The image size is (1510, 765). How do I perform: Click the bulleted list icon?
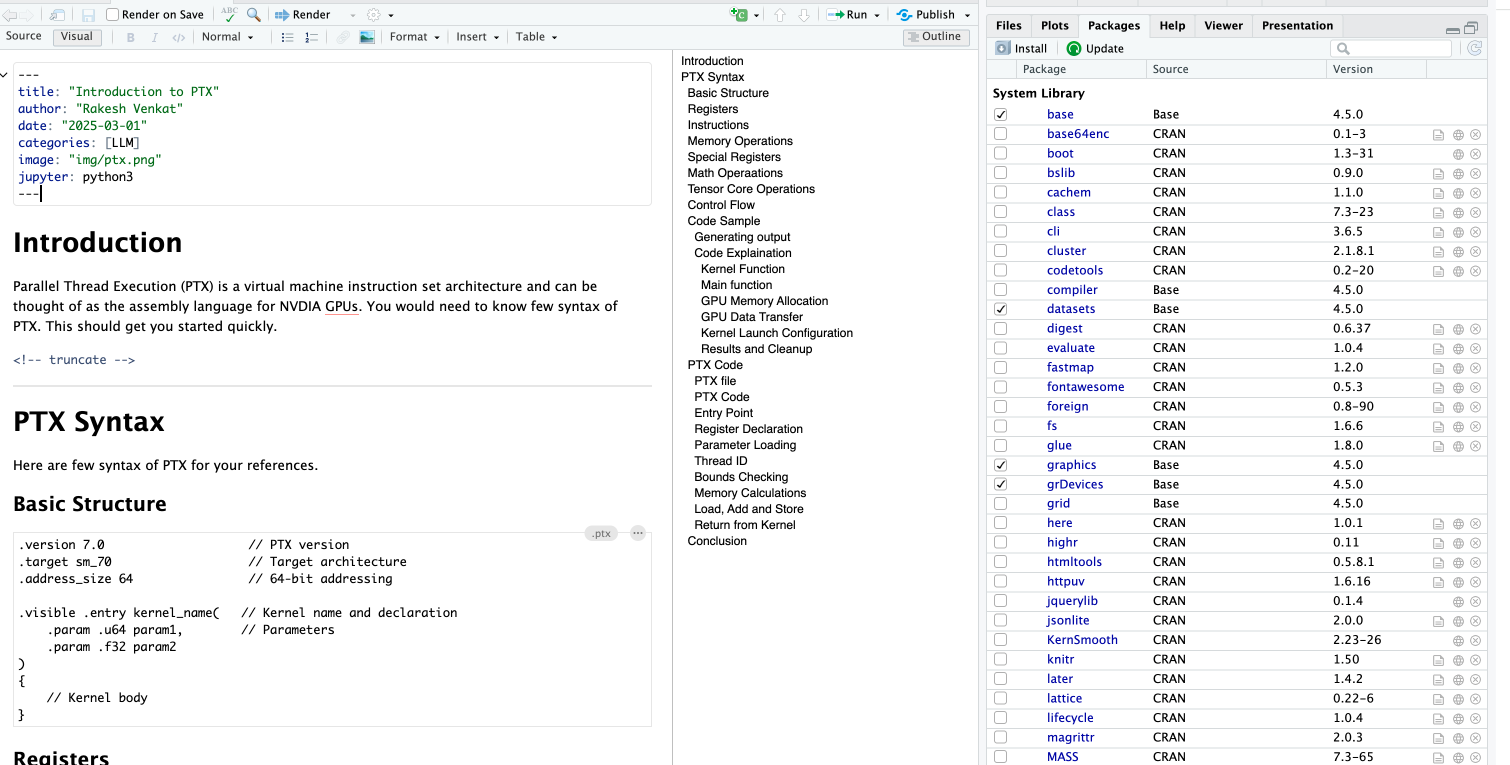(x=288, y=37)
